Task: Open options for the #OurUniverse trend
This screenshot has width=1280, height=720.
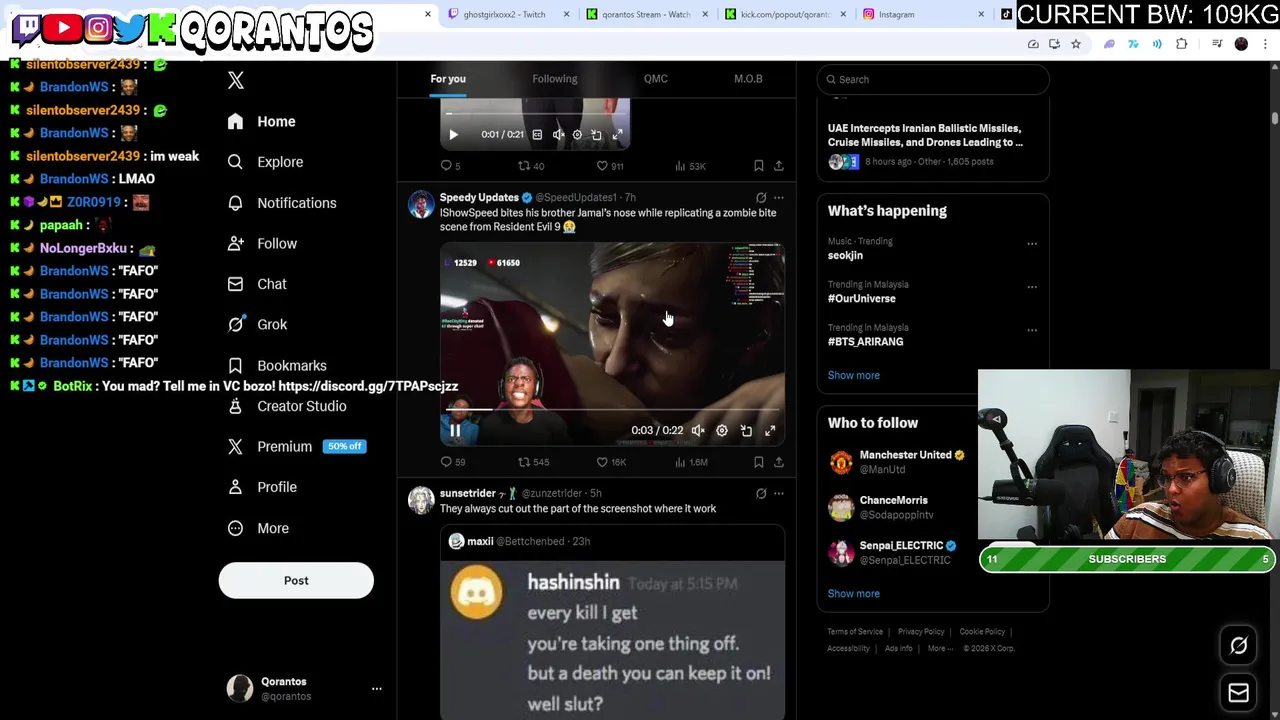Action: click(1031, 287)
